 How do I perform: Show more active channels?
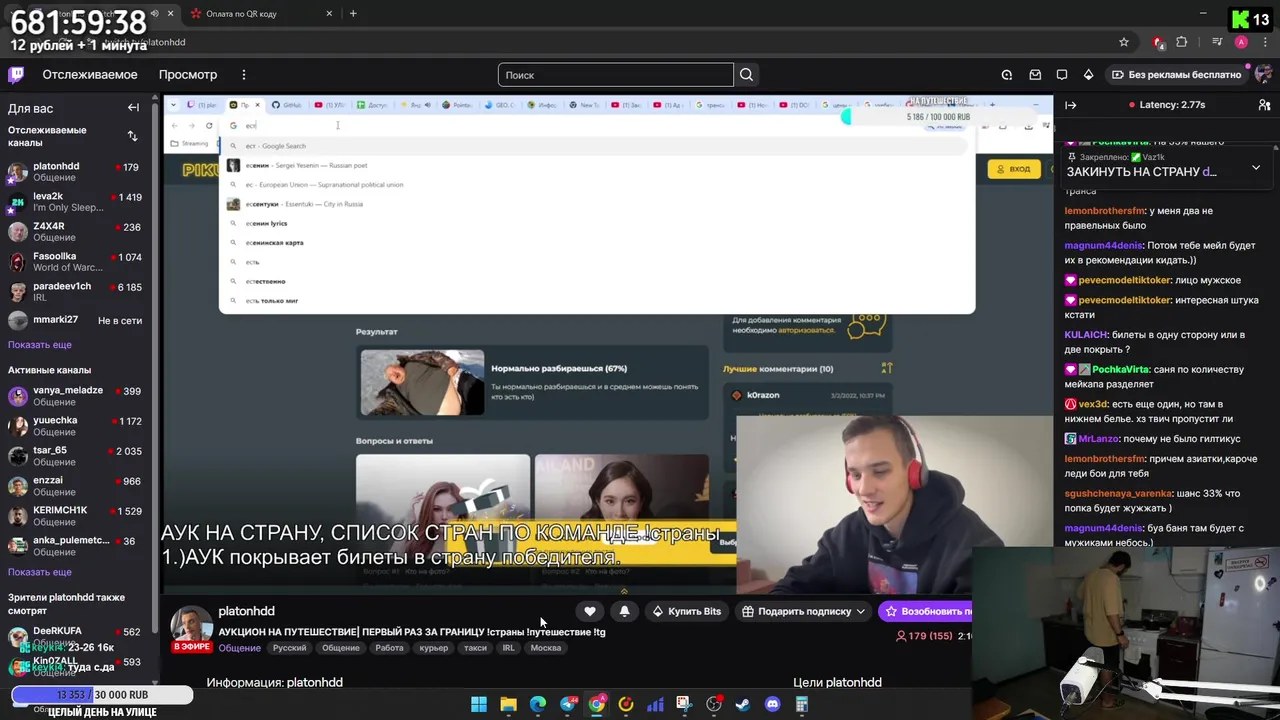pos(40,572)
